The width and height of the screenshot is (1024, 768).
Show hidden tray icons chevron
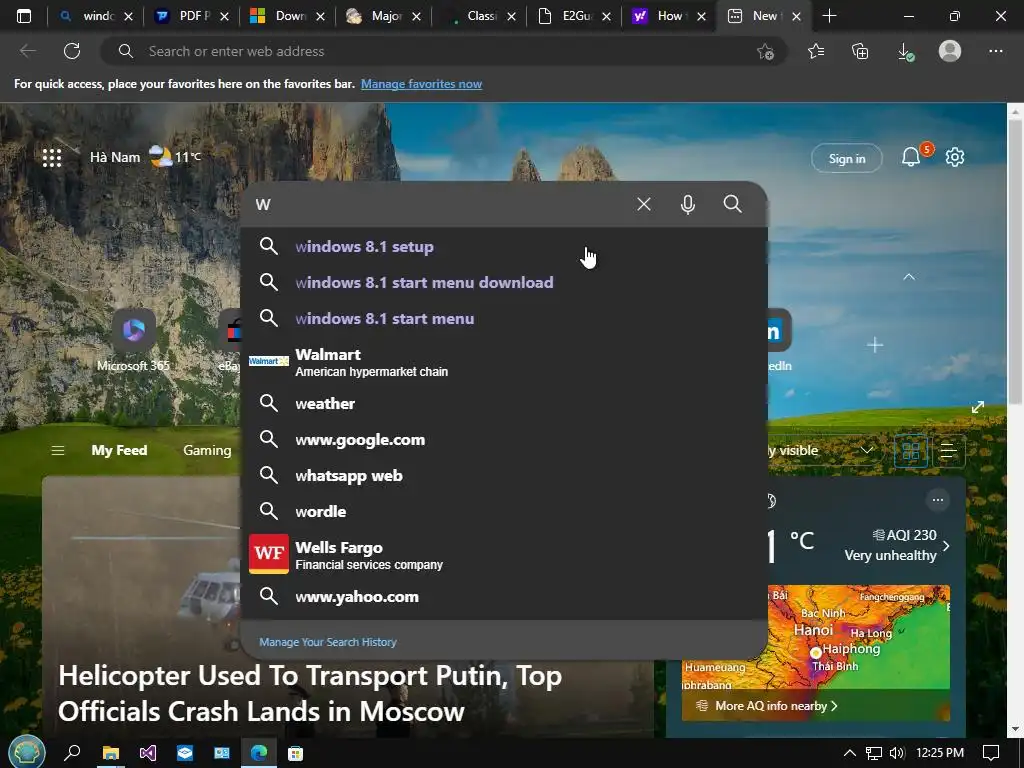coord(849,753)
